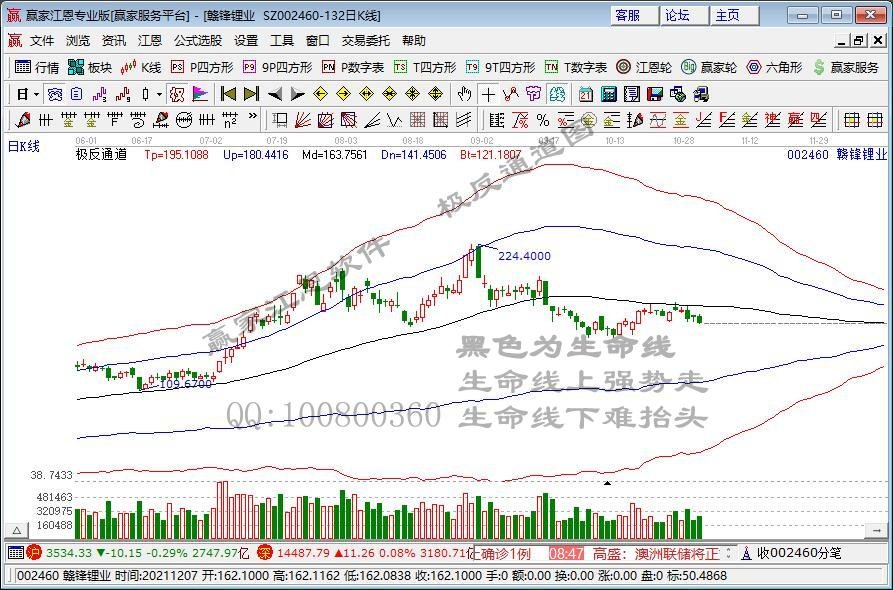Image resolution: width=893 pixels, height=590 pixels.
Task: Click the yellow diamond horizontal-compress icon
Action: coord(390,94)
